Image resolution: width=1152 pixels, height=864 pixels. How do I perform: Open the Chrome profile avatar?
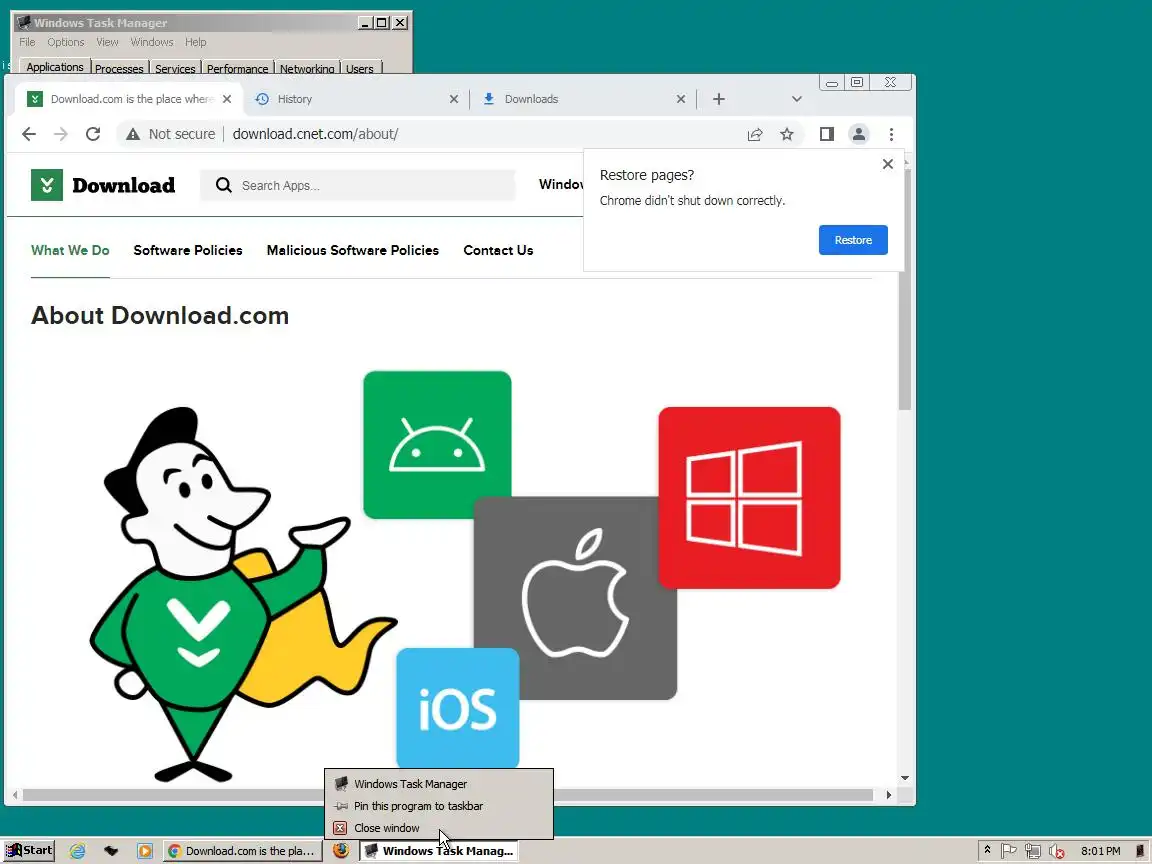click(x=858, y=134)
